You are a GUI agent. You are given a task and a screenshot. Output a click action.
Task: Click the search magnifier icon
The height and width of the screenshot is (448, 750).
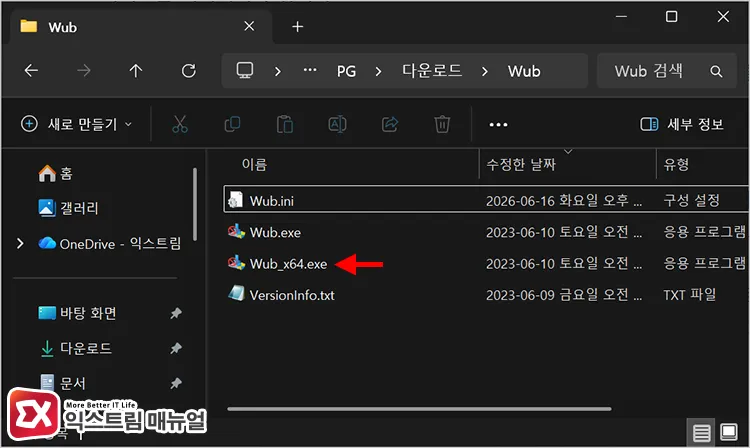(x=716, y=71)
